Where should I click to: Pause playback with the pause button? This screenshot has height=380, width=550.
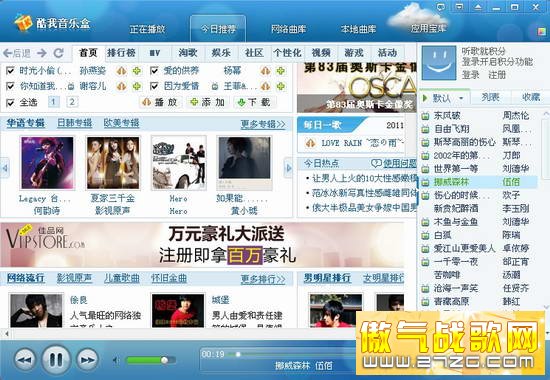point(56,359)
